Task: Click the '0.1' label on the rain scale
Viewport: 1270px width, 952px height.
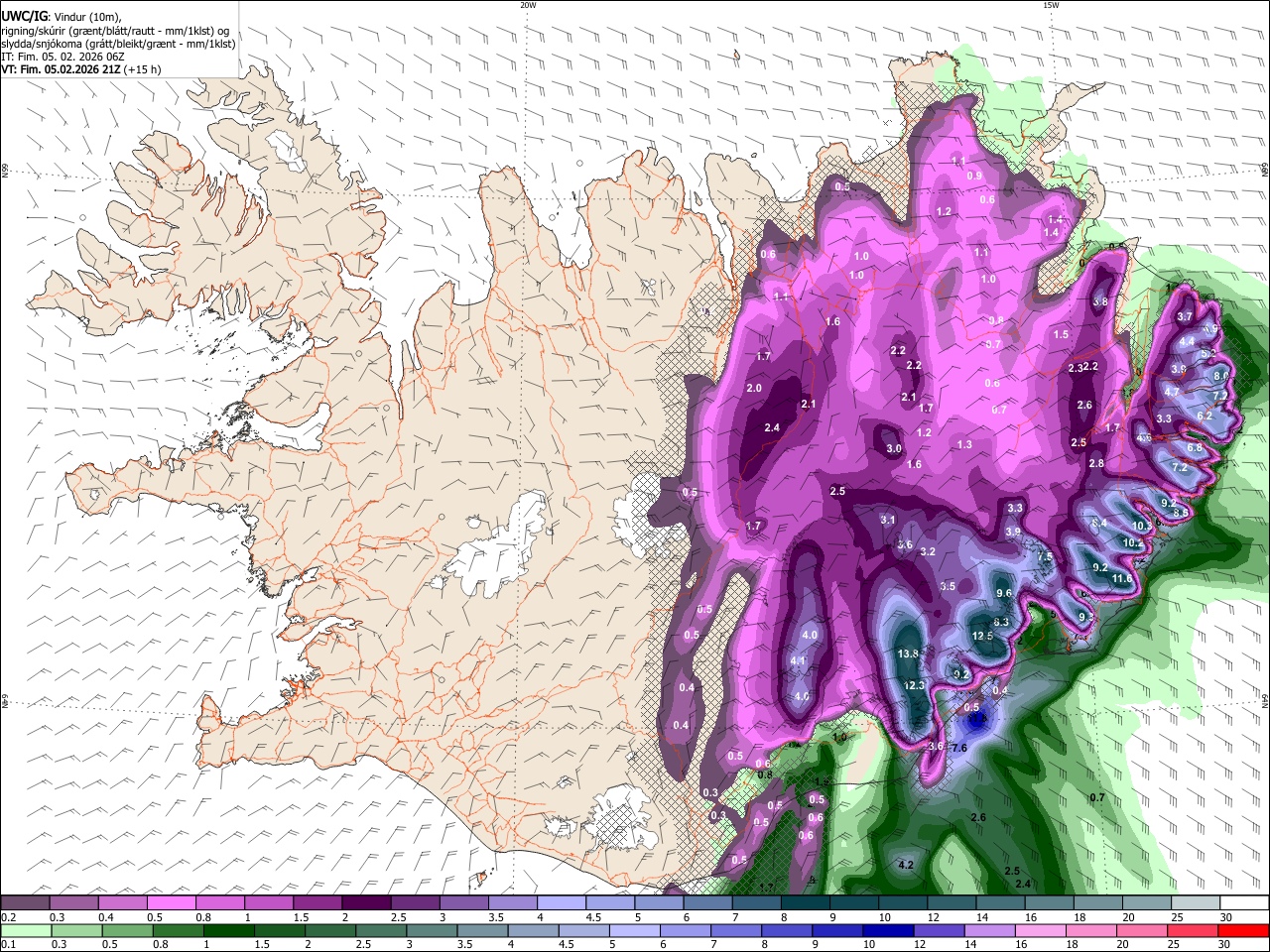Action: coord(7,945)
